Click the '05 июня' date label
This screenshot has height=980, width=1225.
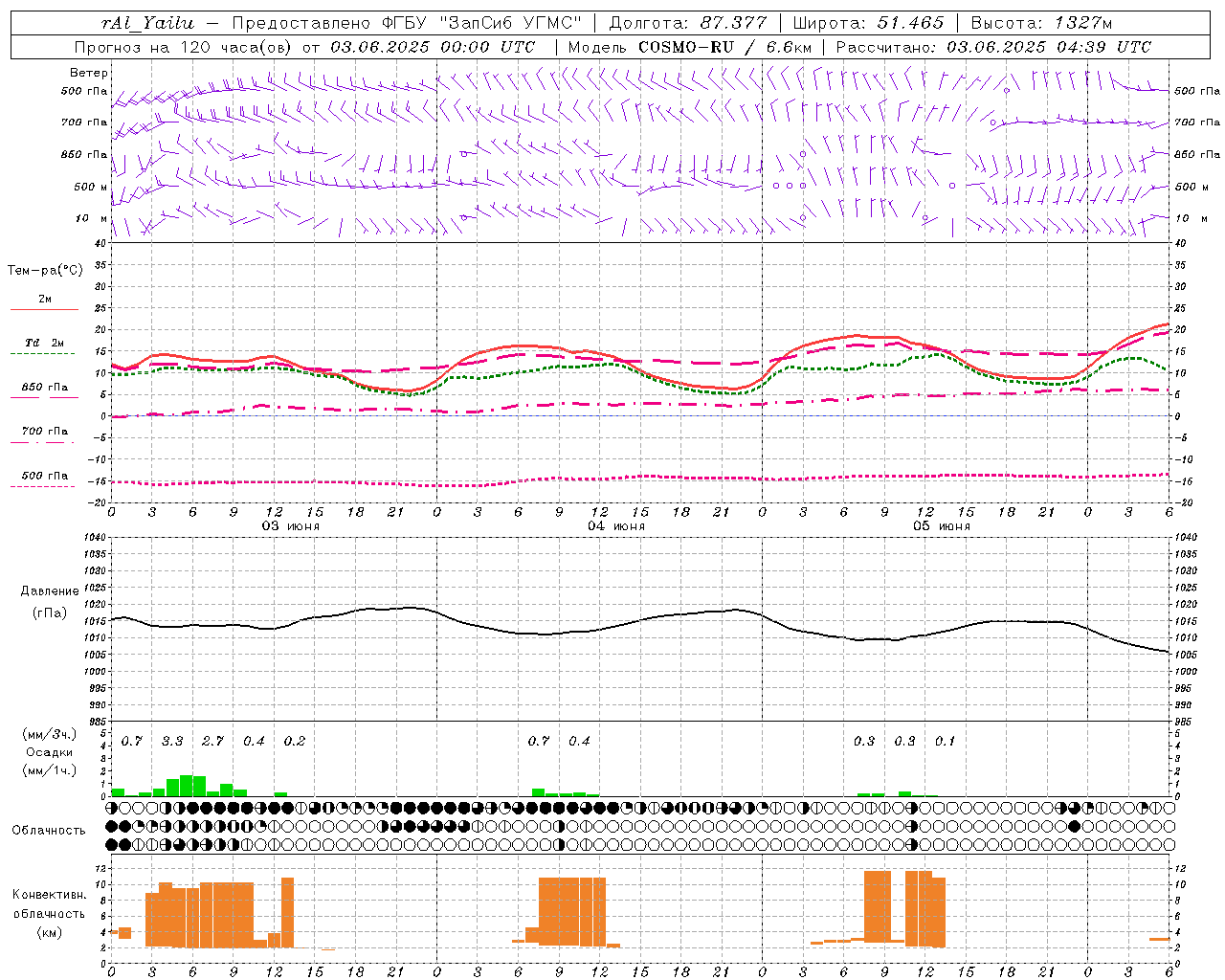coord(942,526)
